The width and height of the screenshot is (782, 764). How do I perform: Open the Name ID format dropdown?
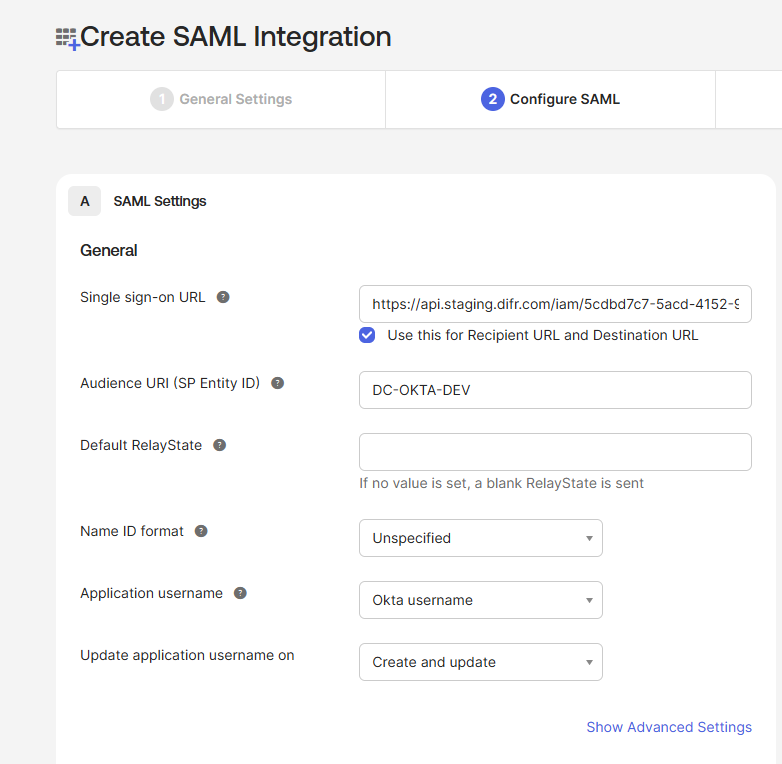[480, 538]
